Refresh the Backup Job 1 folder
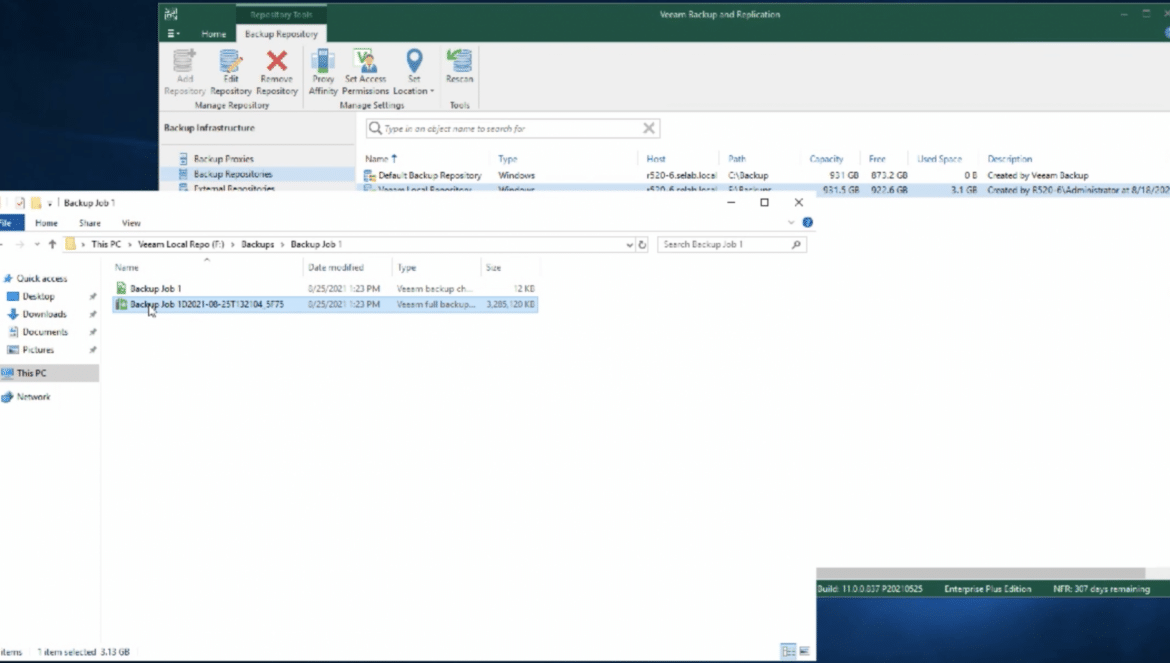The height and width of the screenshot is (663, 1170). point(642,245)
